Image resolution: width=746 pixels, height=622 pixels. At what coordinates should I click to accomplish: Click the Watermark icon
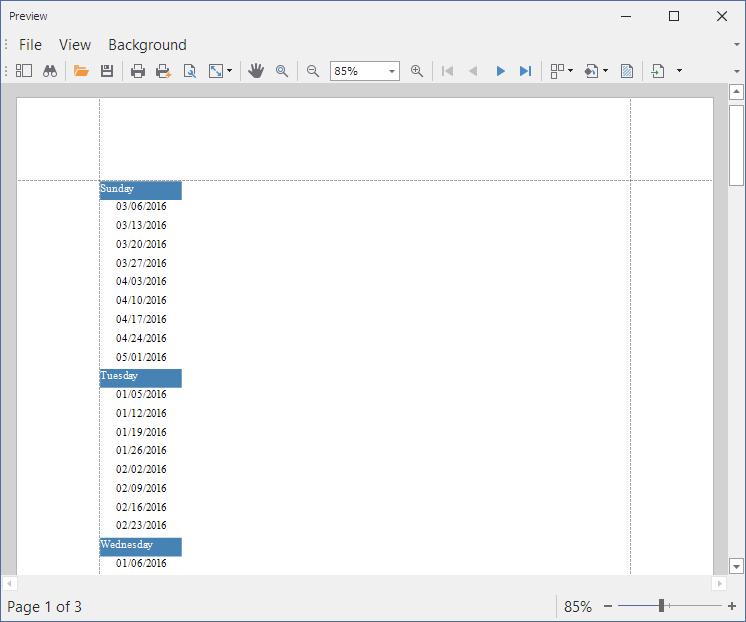[627, 71]
